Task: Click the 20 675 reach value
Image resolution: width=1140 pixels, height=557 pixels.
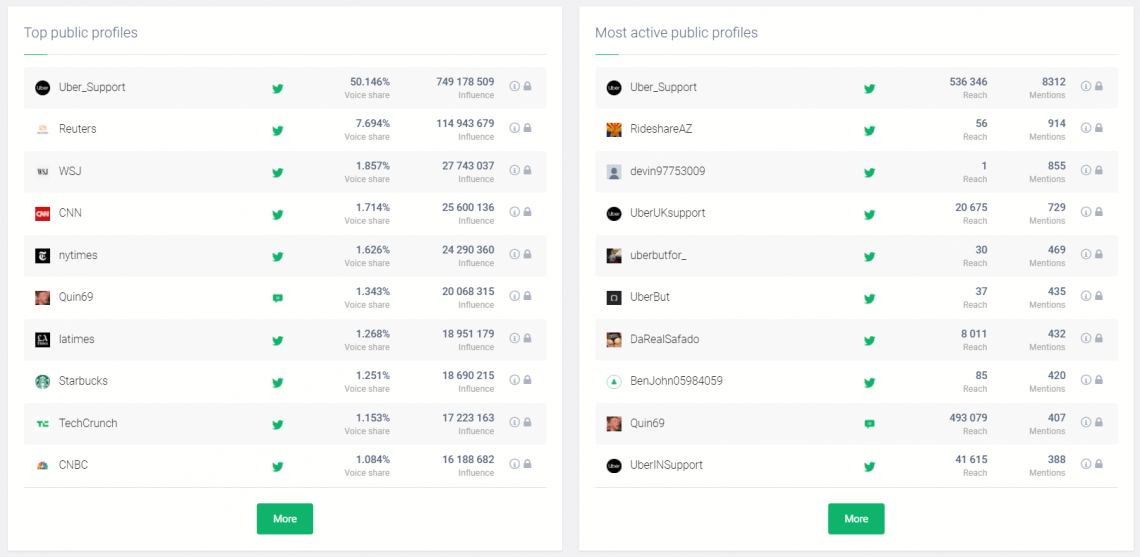Action: pos(971,207)
